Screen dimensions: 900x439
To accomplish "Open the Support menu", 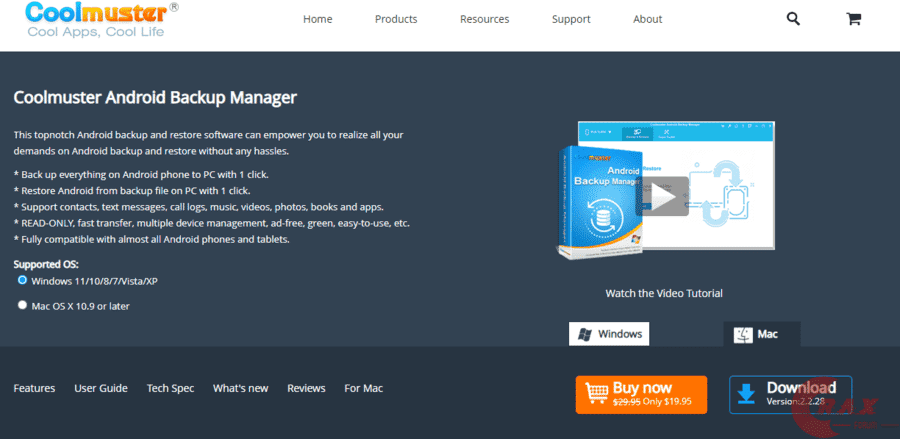I will [571, 19].
